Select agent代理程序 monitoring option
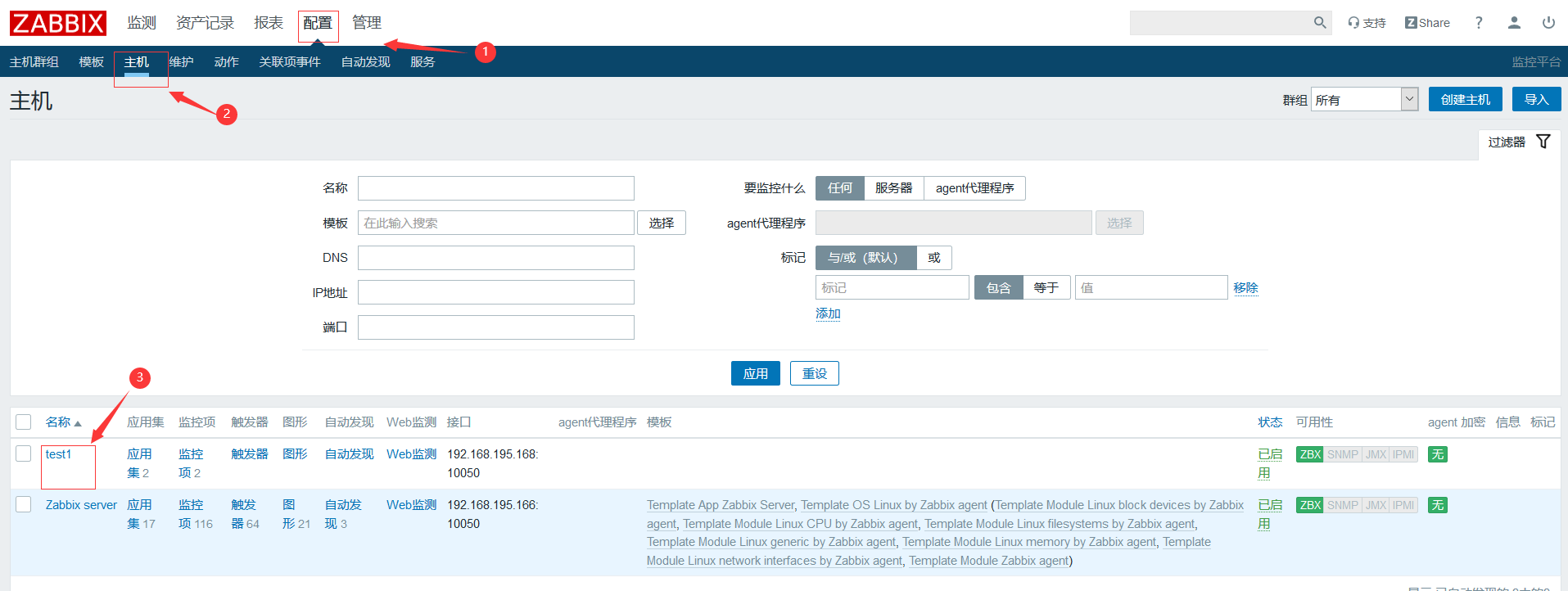 (x=974, y=188)
